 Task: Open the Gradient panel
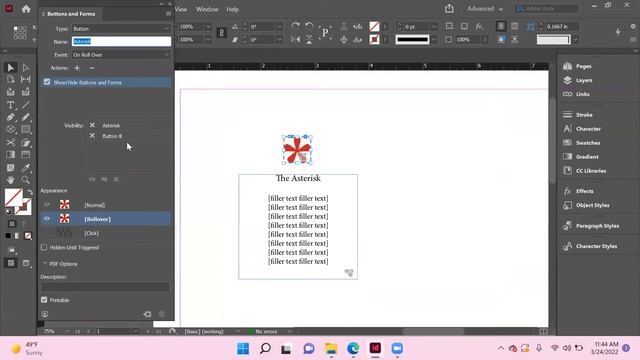tap(581, 157)
